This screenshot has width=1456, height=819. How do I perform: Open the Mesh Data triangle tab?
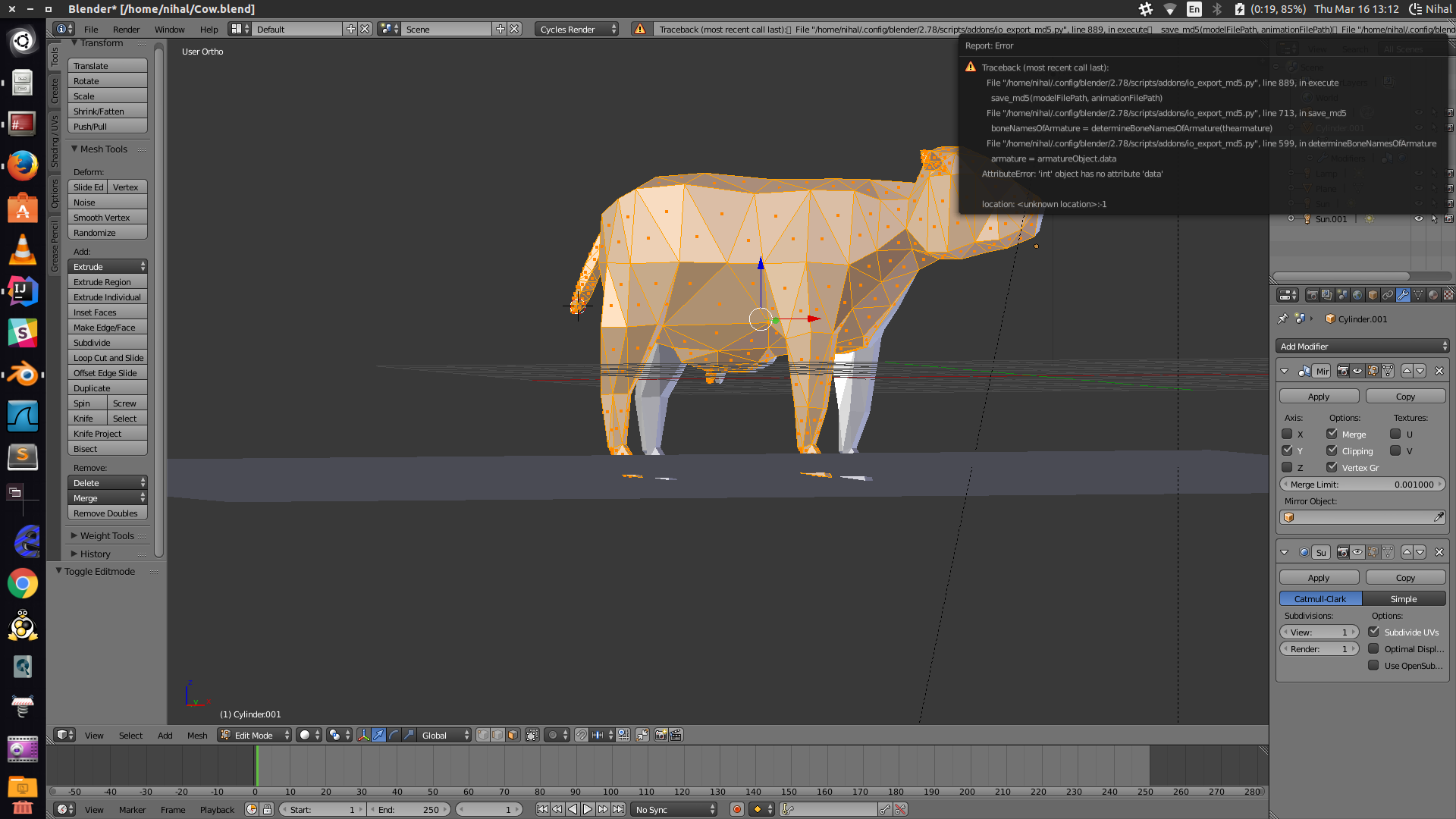(1418, 295)
